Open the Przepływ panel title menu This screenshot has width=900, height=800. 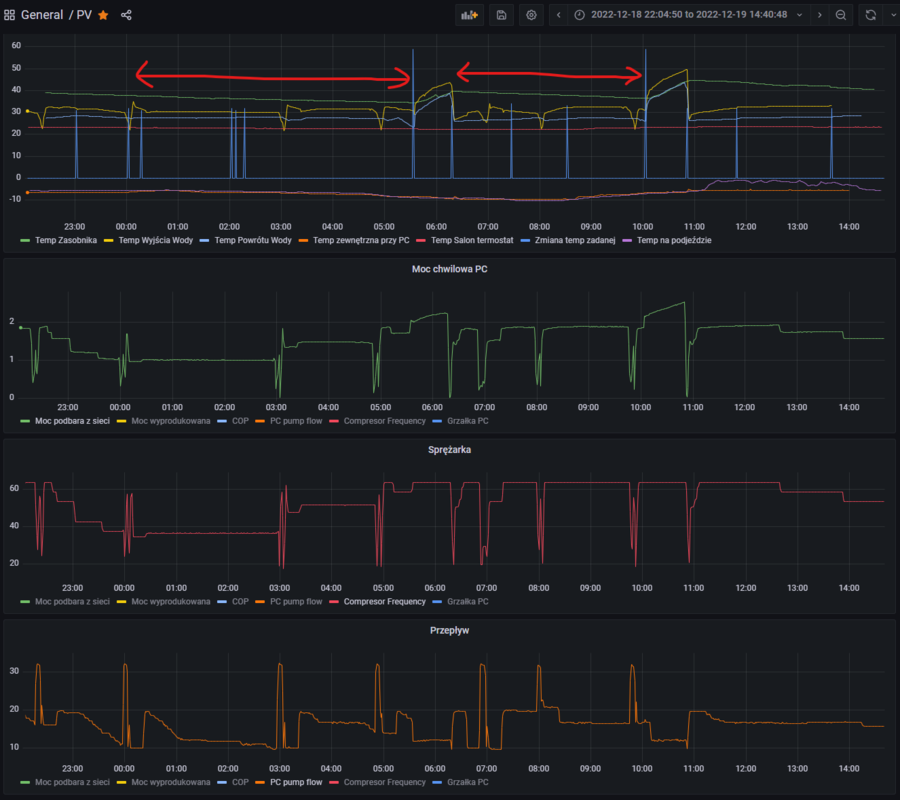450,631
